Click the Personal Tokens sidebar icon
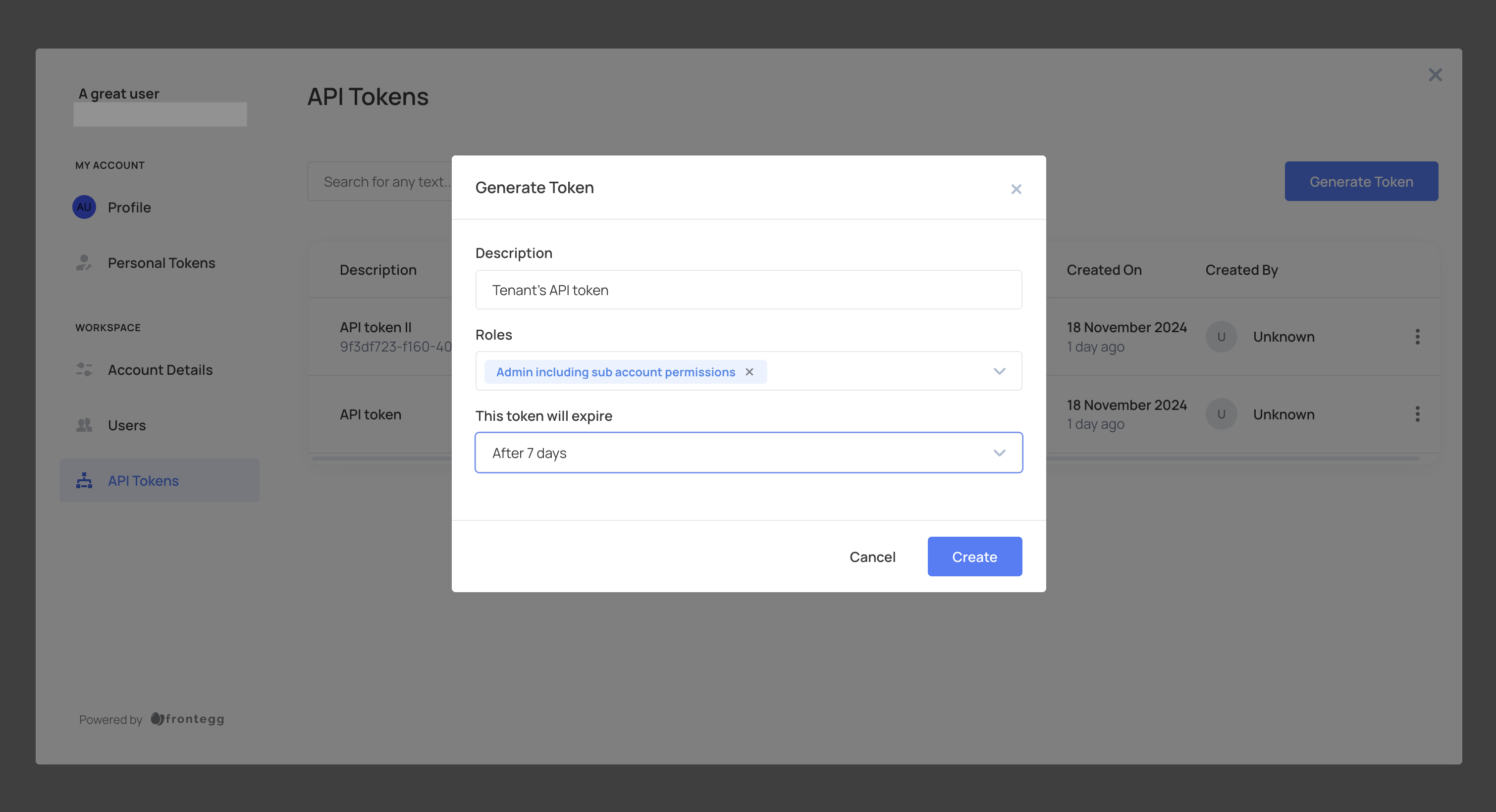The image size is (1496, 812). [84, 263]
